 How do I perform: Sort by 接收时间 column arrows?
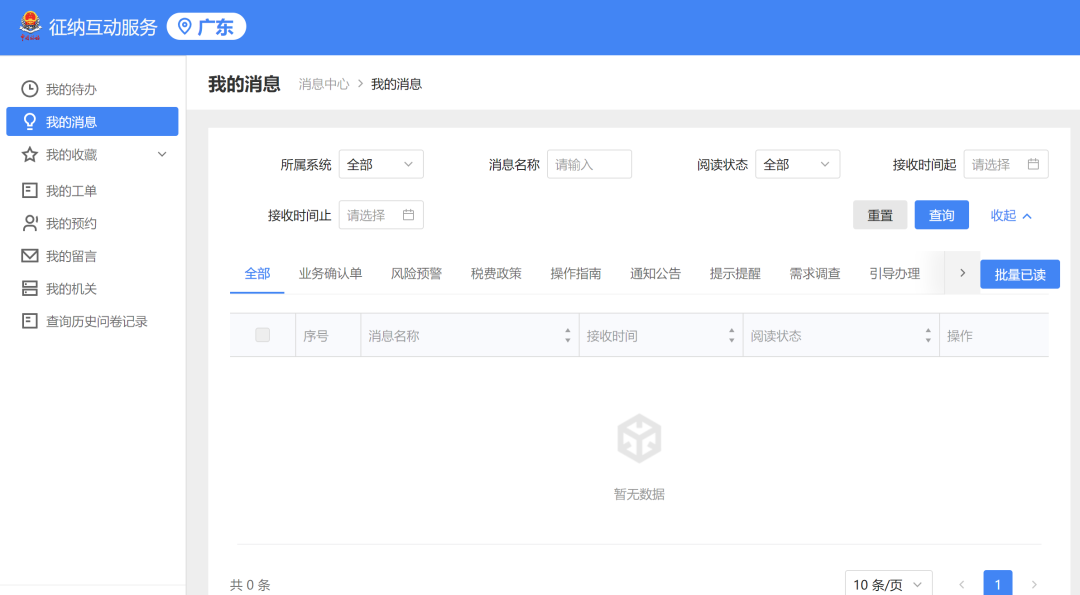(731, 335)
